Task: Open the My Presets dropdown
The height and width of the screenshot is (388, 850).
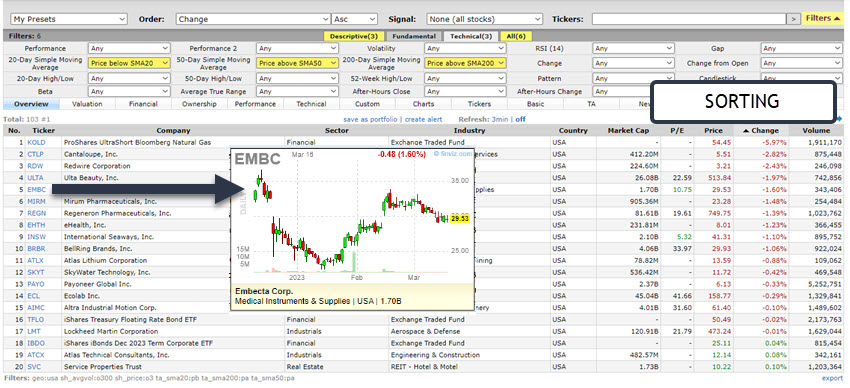Action: [69, 19]
